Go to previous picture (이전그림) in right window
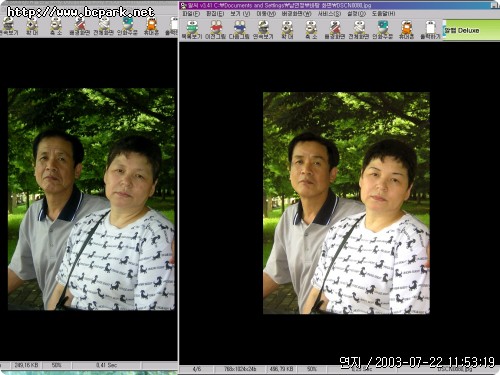 pyautogui.click(x=216, y=30)
